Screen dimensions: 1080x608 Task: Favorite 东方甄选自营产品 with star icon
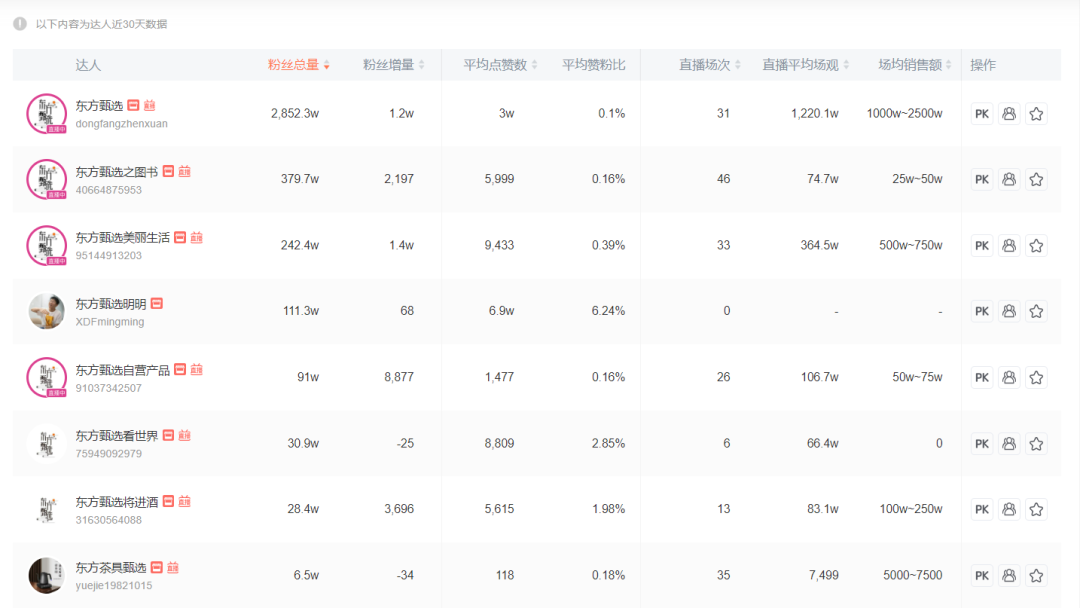coord(1036,378)
